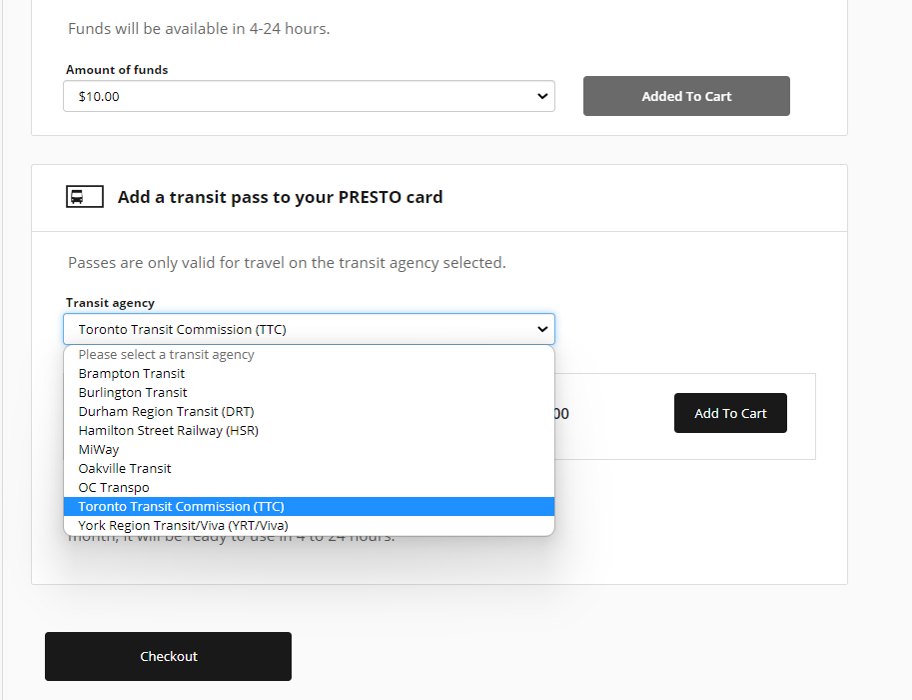The height and width of the screenshot is (700, 912).
Task: Choose Brampton Transit from the list
Action: pyautogui.click(x=309, y=374)
